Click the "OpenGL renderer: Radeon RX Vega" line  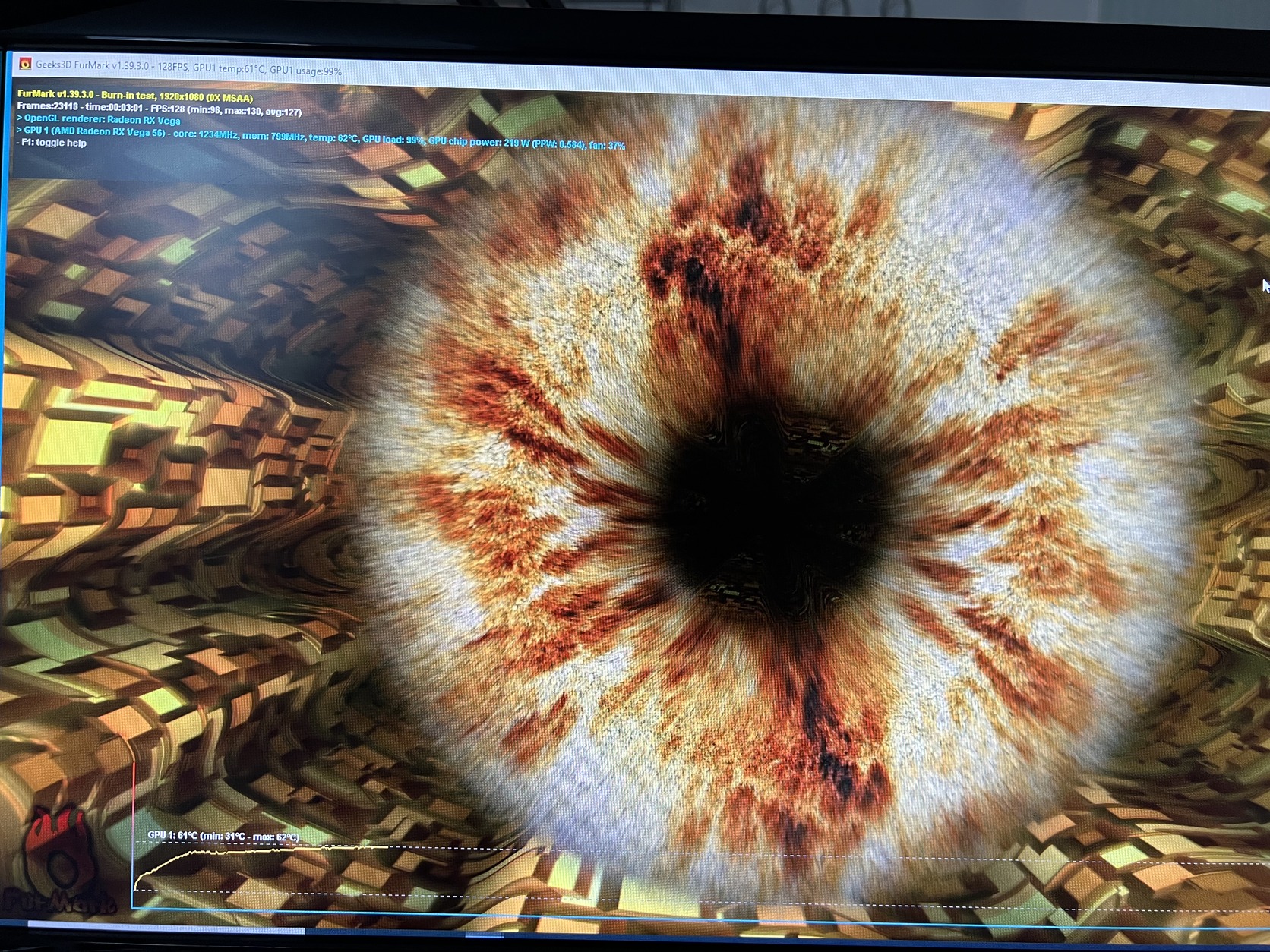pyautogui.click(x=99, y=120)
